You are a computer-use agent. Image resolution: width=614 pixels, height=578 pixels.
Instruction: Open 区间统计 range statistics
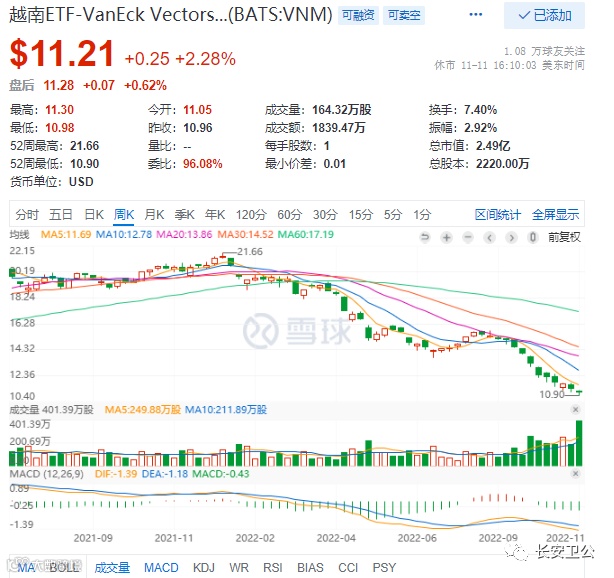[x=498, y=215]
